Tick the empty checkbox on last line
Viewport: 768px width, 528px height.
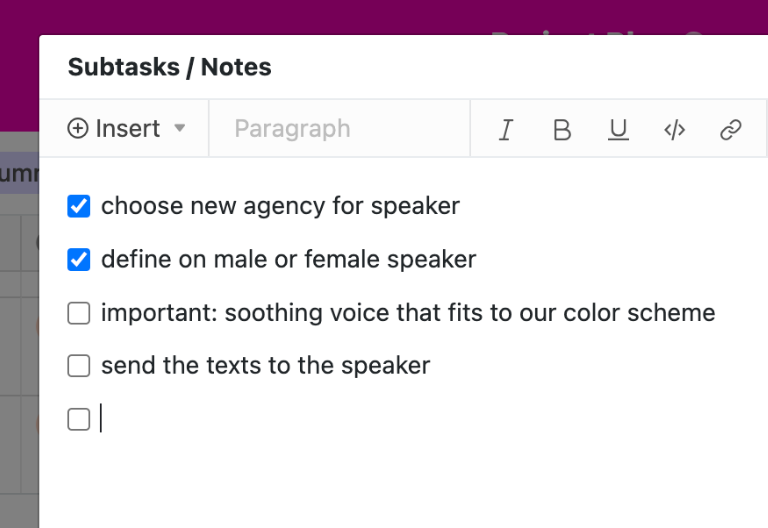(79, 419)
